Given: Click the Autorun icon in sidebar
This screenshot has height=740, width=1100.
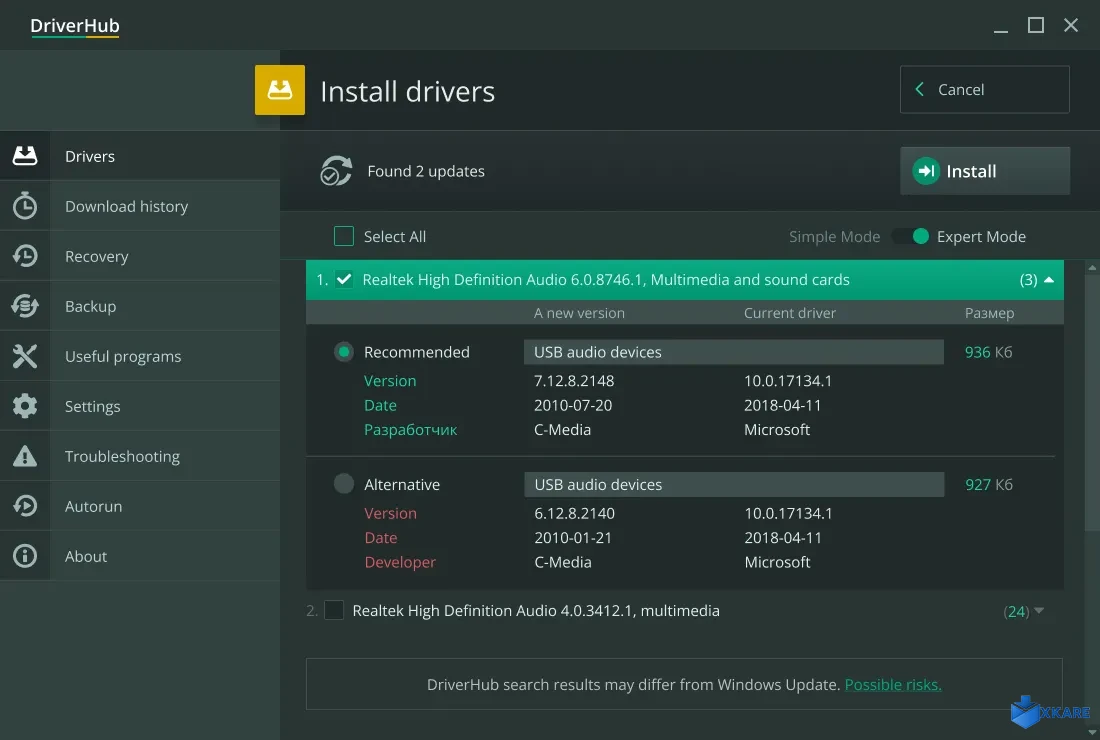Looking at the screenshot, I should pos(25,506).
